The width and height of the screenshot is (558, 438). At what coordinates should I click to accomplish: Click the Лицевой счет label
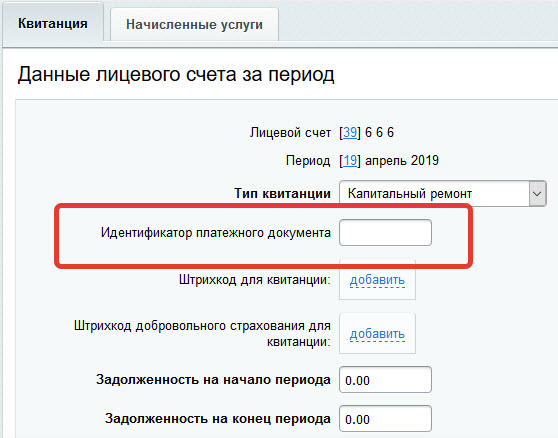click(x=290, y=132)
